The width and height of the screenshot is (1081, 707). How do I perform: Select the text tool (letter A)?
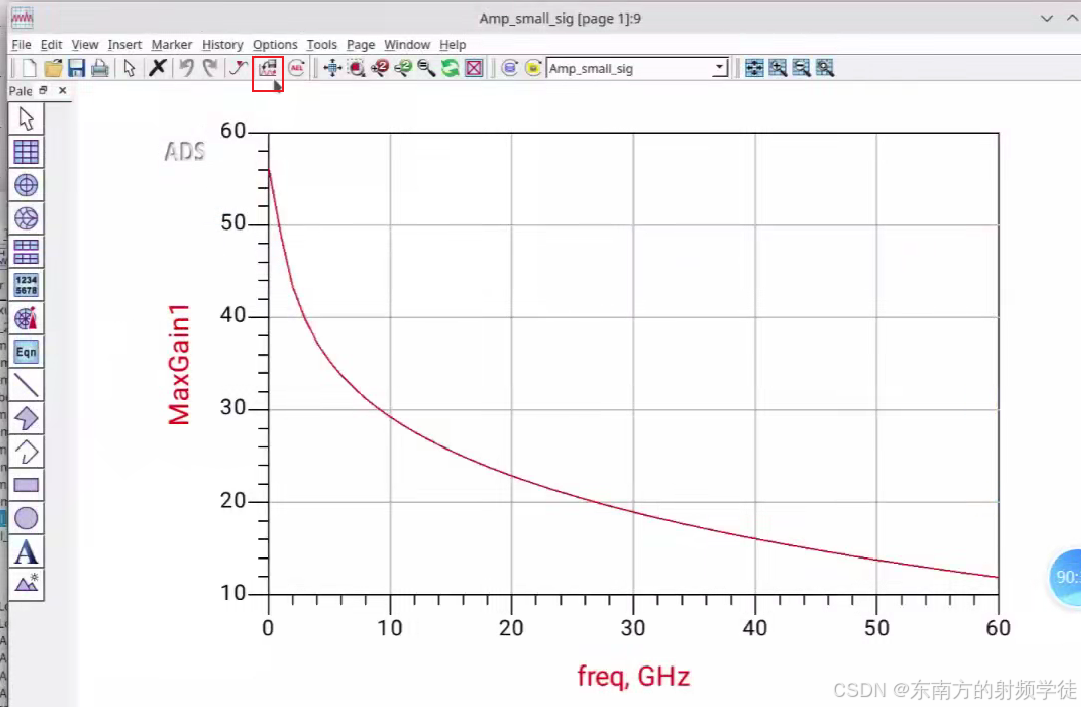pos(26,551)
